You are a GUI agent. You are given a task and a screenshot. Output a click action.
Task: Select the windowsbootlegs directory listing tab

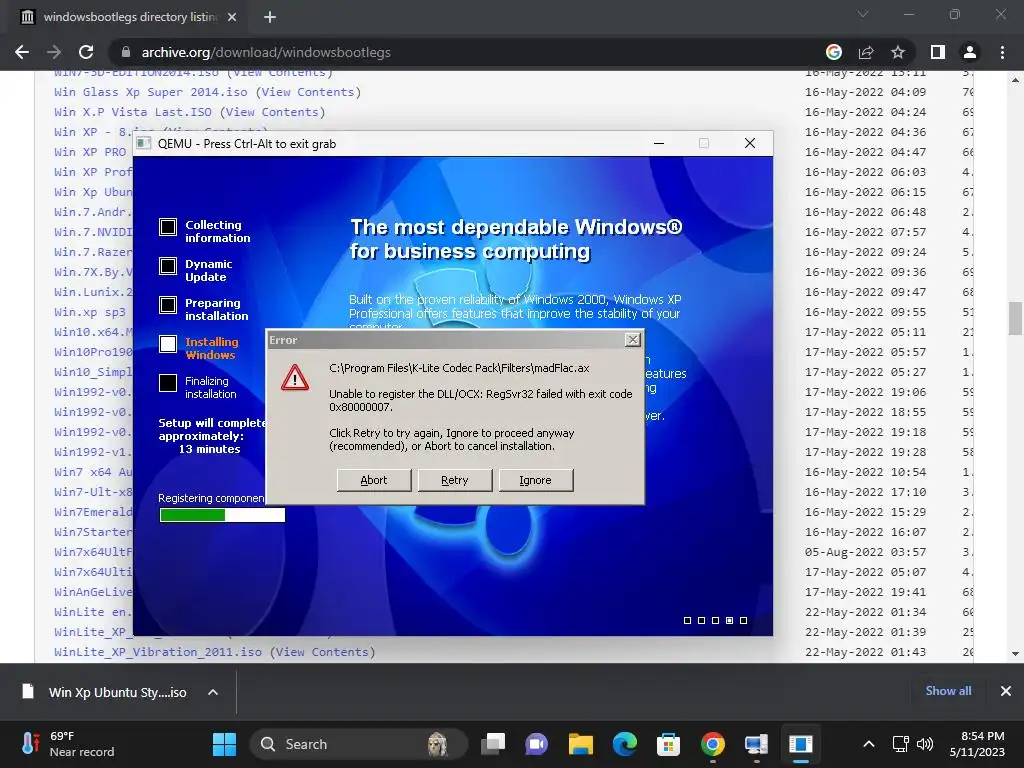(129, 17)
